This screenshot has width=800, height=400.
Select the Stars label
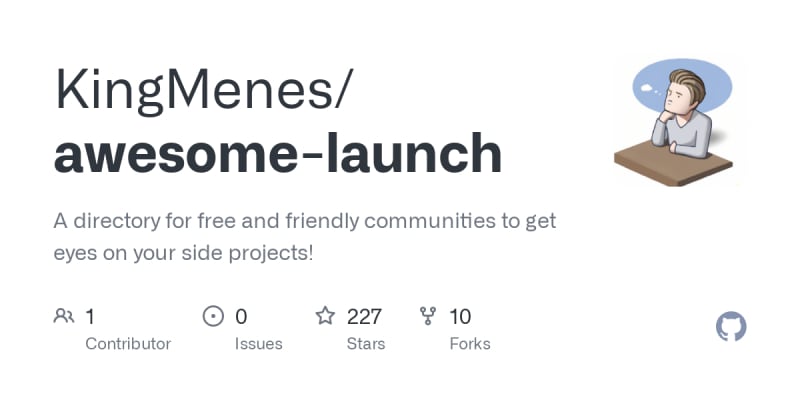(367, 344)
